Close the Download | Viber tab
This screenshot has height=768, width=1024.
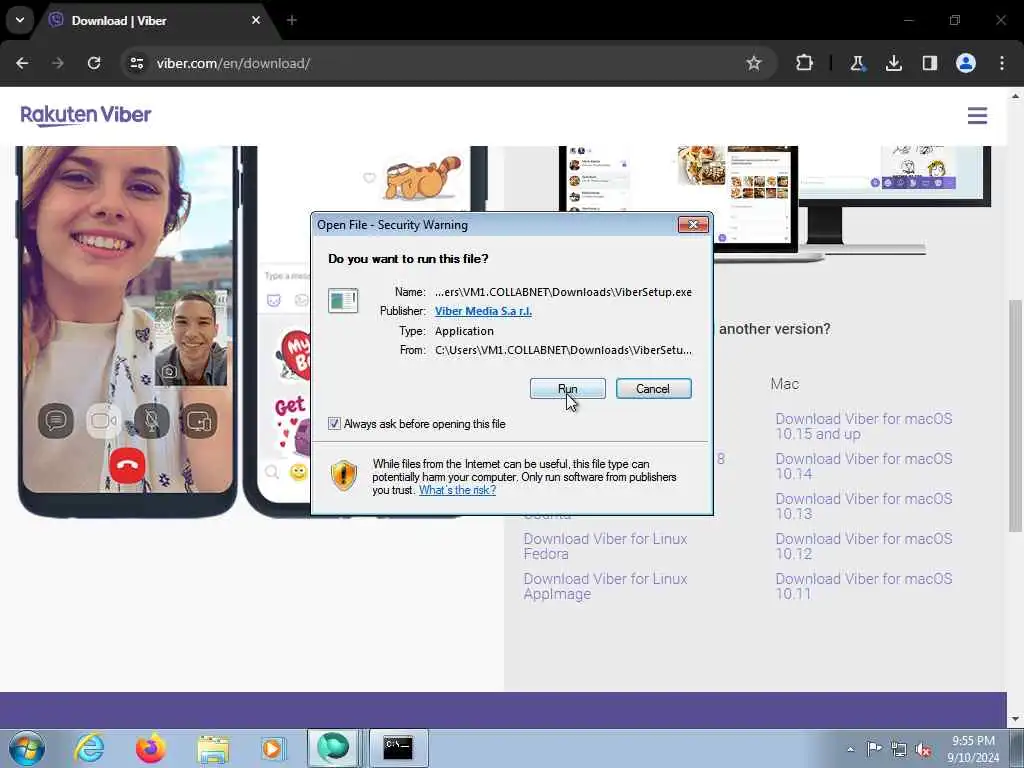tap(256, 21)
